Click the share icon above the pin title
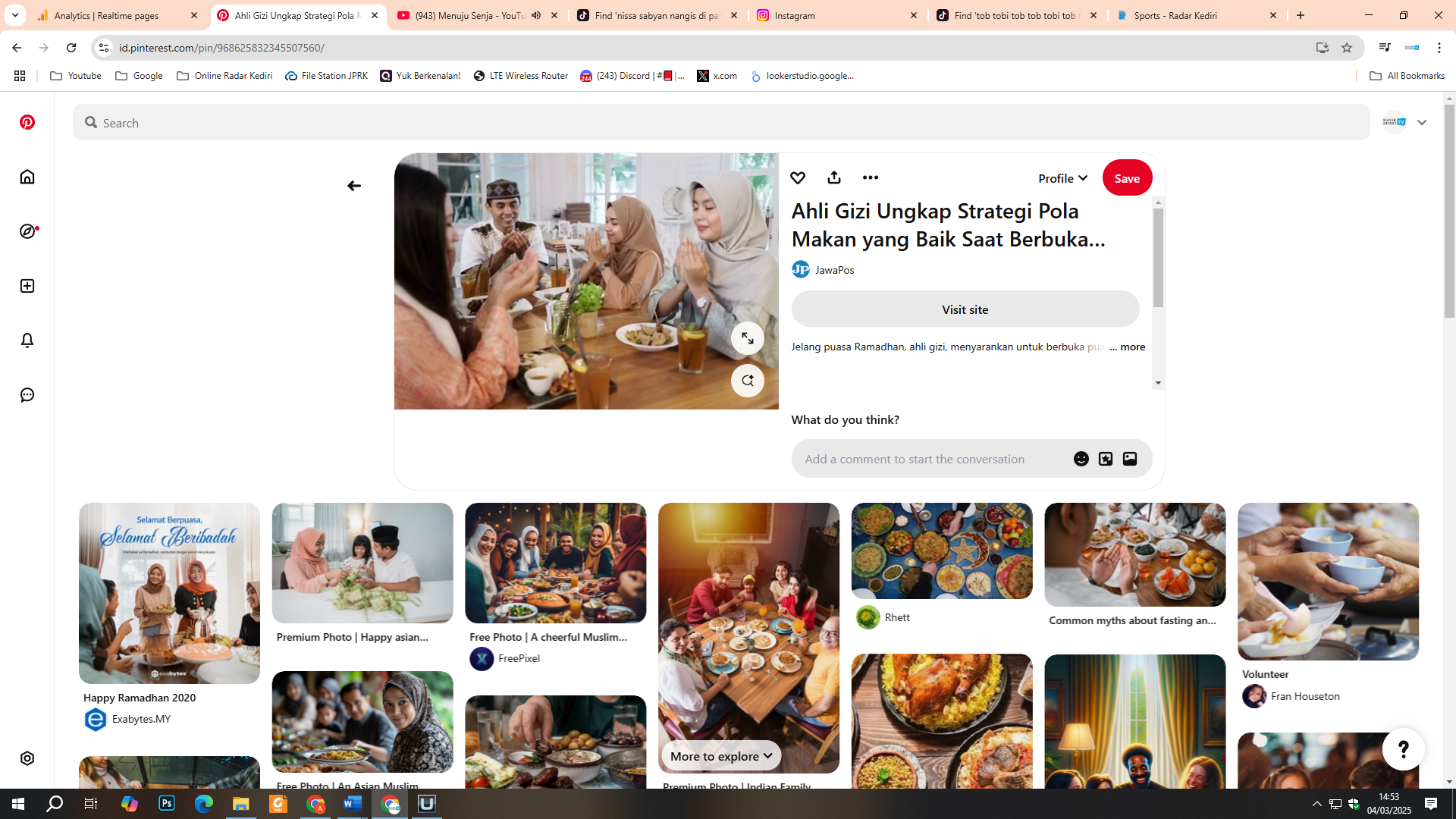Screen dimensions: 1456x819 point(834,177)
